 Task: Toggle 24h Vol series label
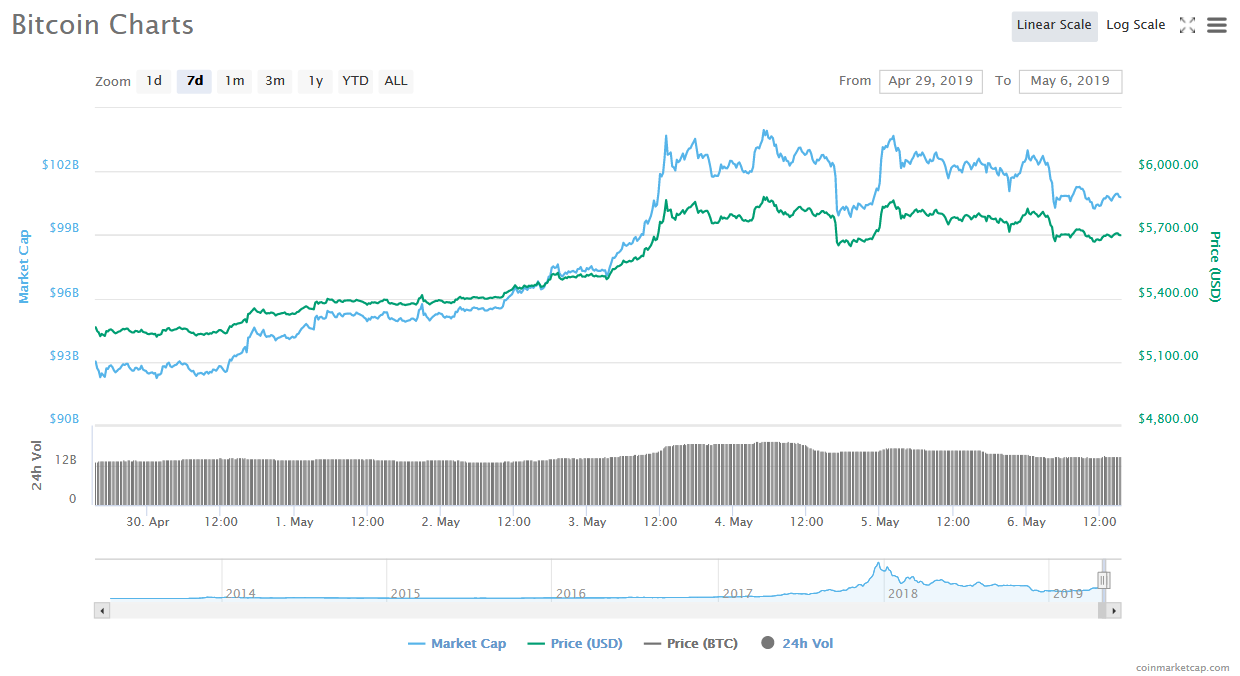(808, 644)
